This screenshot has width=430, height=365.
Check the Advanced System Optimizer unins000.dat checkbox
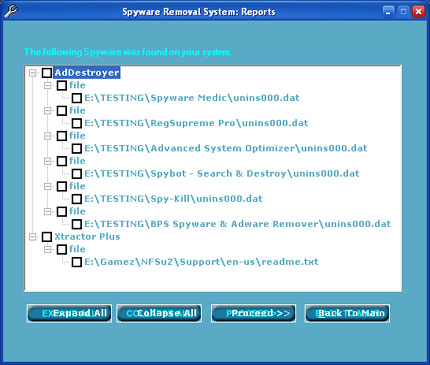tap(77, 148)
